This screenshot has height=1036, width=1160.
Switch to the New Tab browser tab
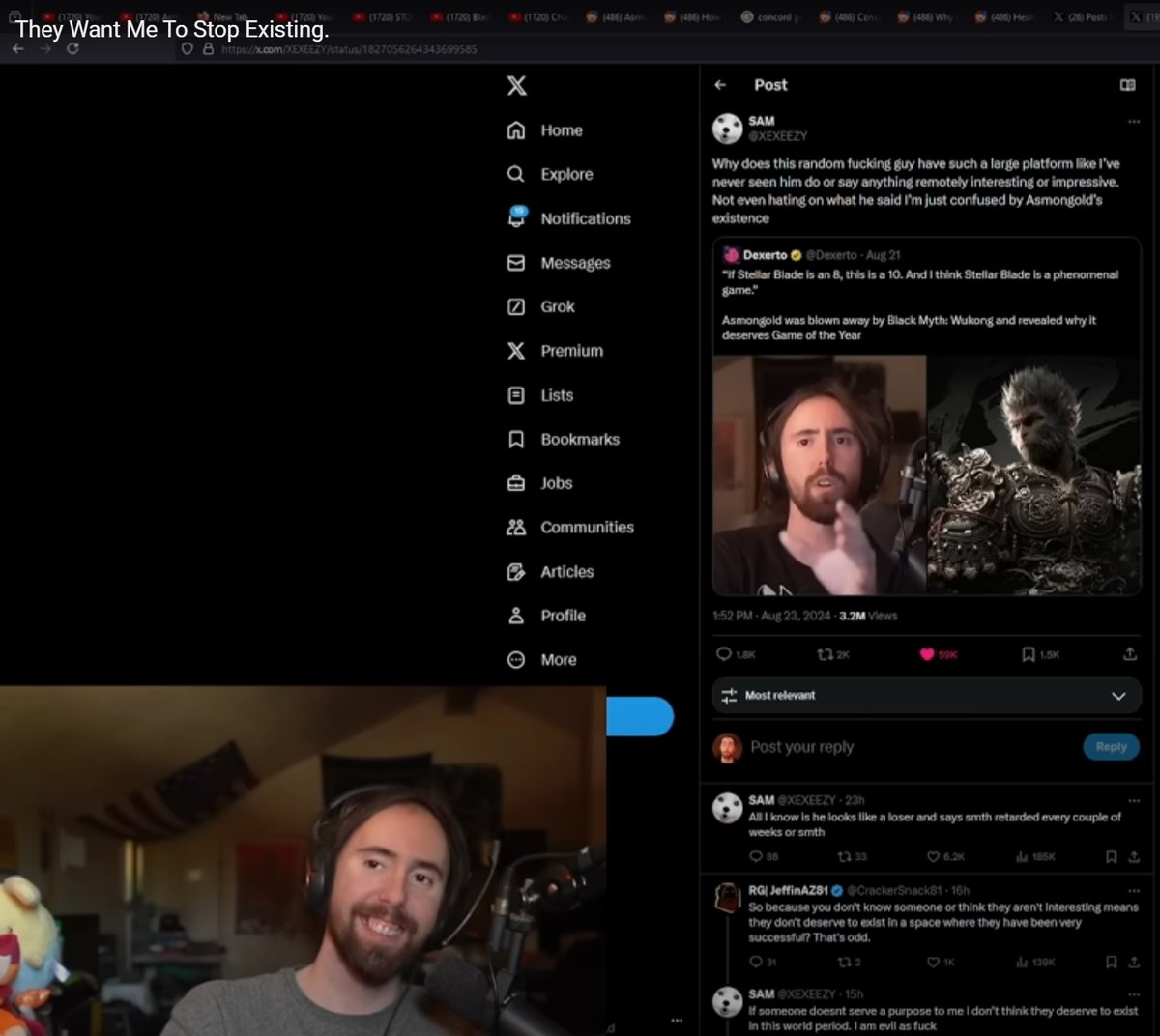[223, 16]
